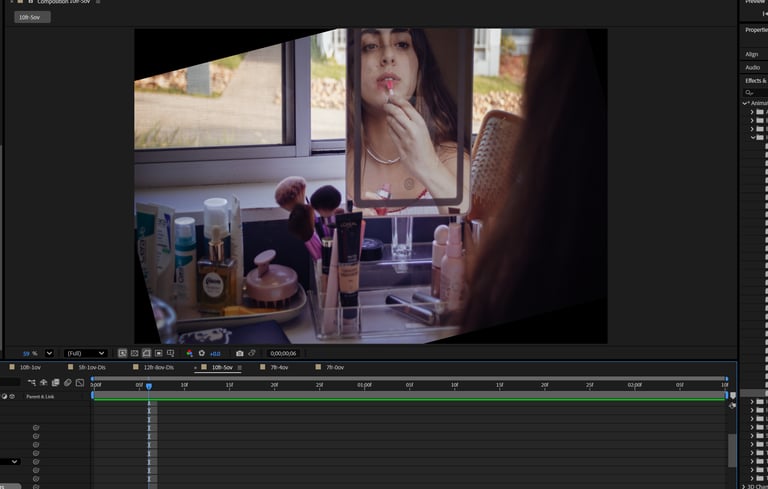Image resolution: width=768 pixels, height=489 pixels.
Task: Toggle transparency grid icon in viewer toolbar
Action: pyautogui.click(x=135, y=353)
